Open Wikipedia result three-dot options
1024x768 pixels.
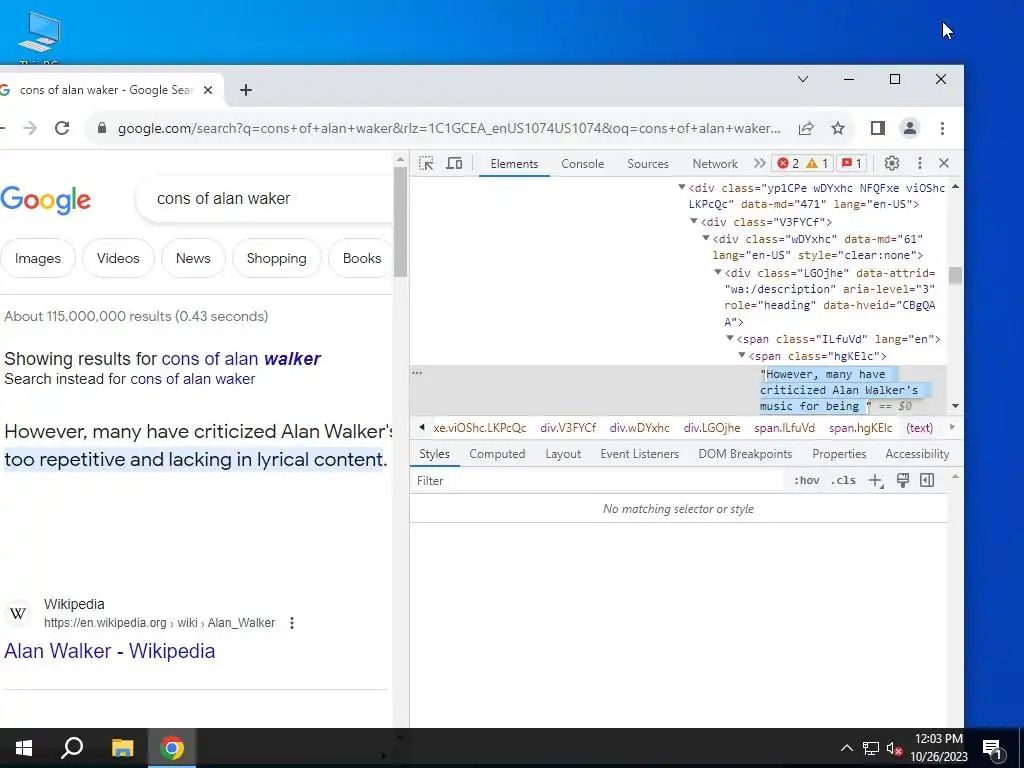pyautogui.click(x=292, y=623)
